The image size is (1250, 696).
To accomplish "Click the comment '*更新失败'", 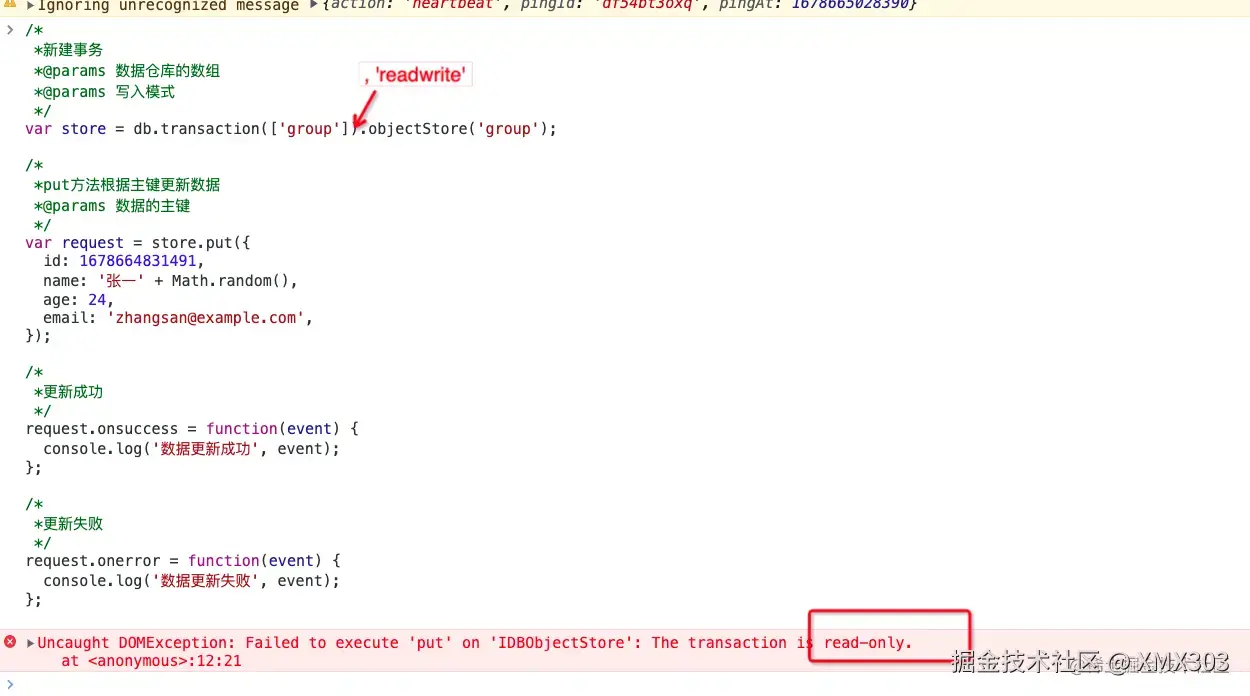I will pyautogui.click(x=69, y=524).
